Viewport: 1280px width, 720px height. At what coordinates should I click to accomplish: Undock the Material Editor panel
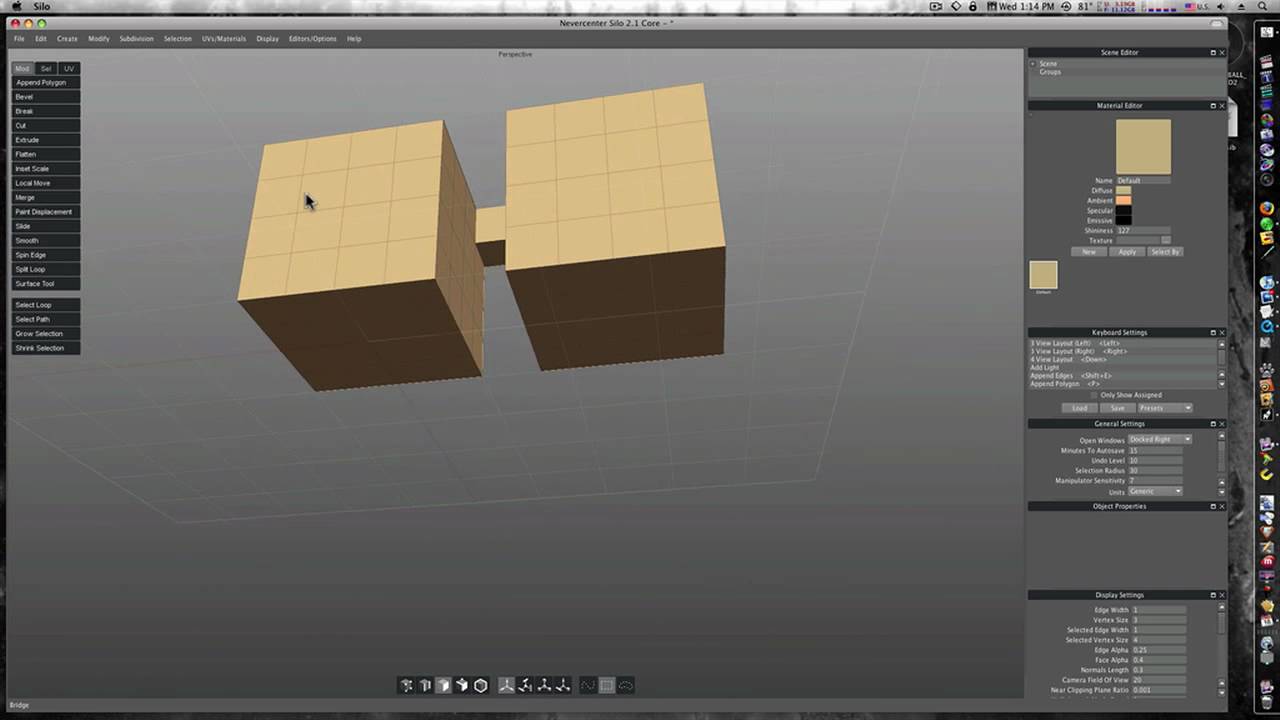tap(1213, 105)
